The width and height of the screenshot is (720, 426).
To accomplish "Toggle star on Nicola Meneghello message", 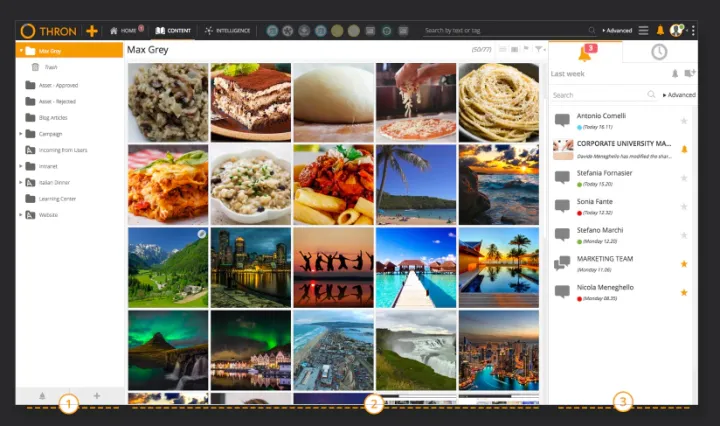I will [684, 292].
